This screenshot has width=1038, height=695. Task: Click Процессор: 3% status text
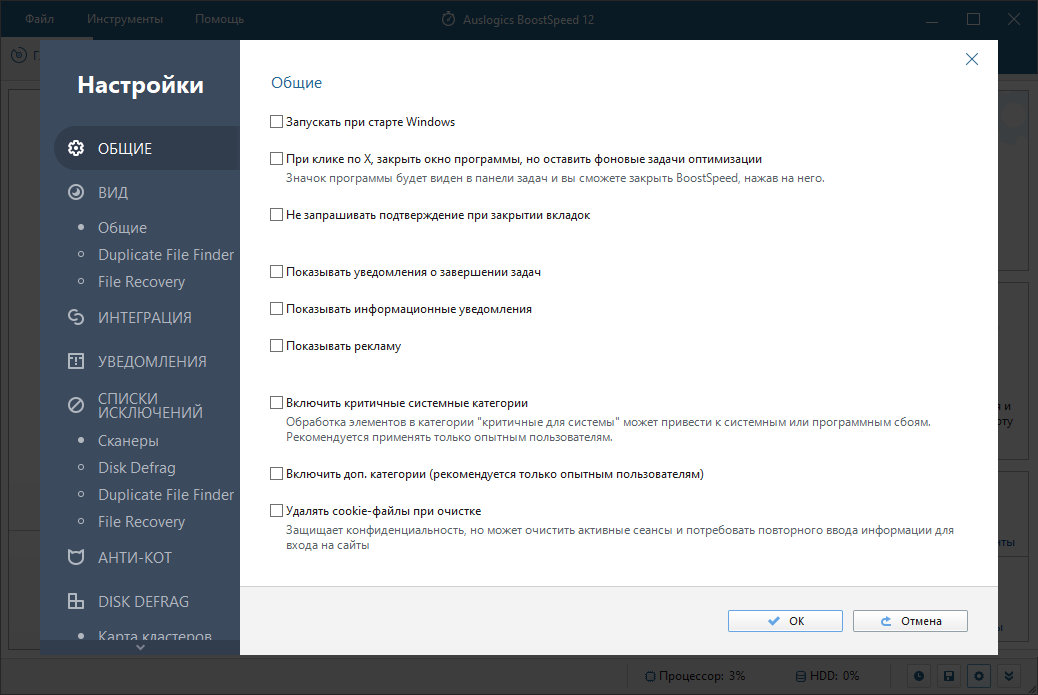702,676
